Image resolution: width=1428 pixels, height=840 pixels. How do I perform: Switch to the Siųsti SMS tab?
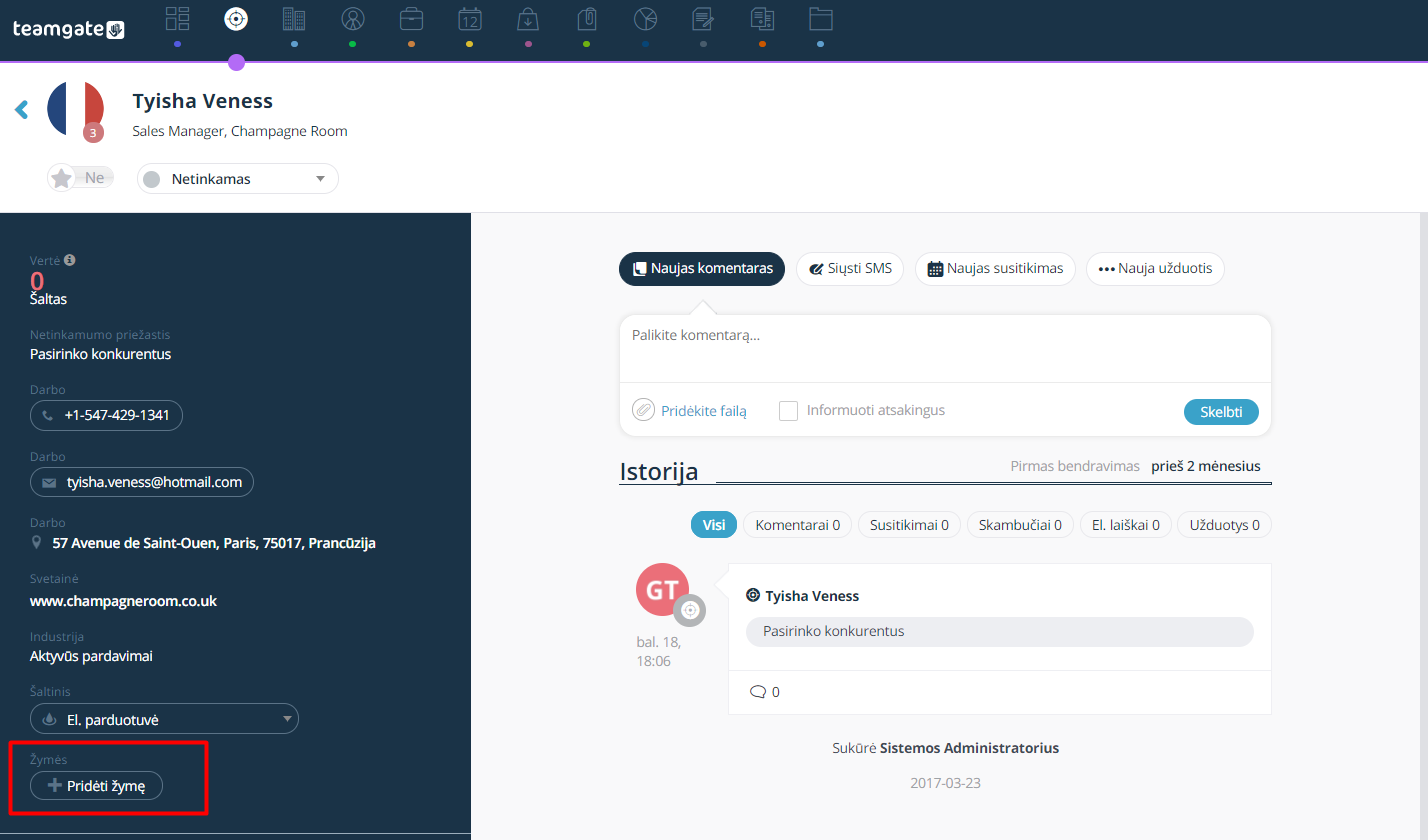(850, 268)
